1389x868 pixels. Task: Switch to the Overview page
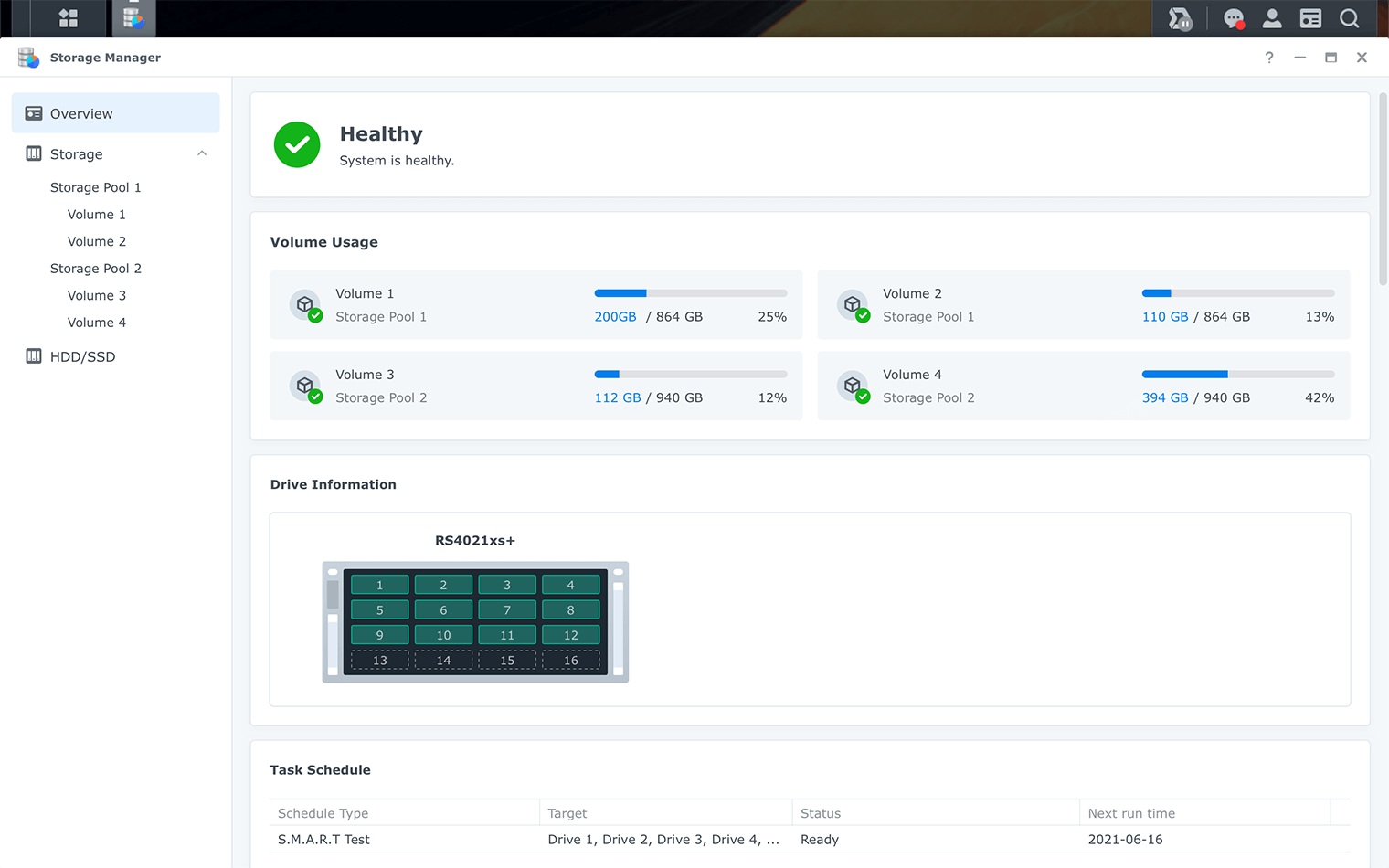coord(80,112)
